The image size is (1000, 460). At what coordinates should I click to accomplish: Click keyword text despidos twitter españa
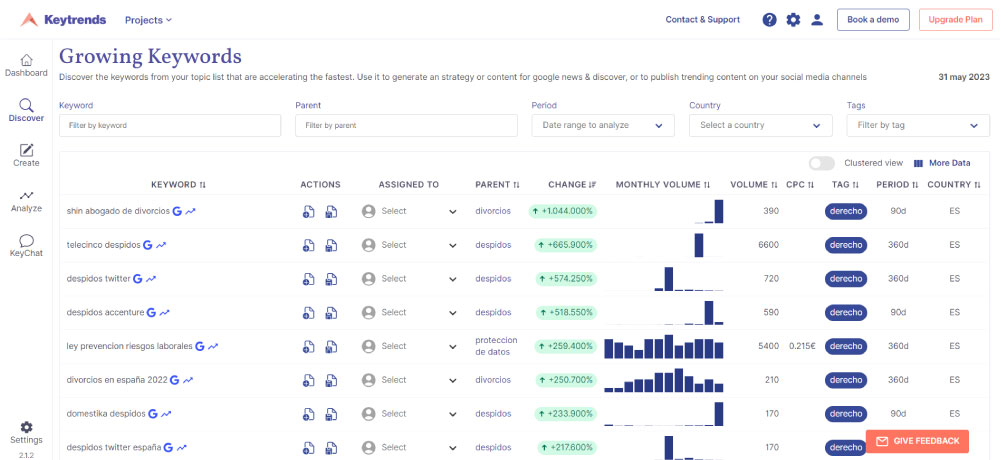(114, 448)
